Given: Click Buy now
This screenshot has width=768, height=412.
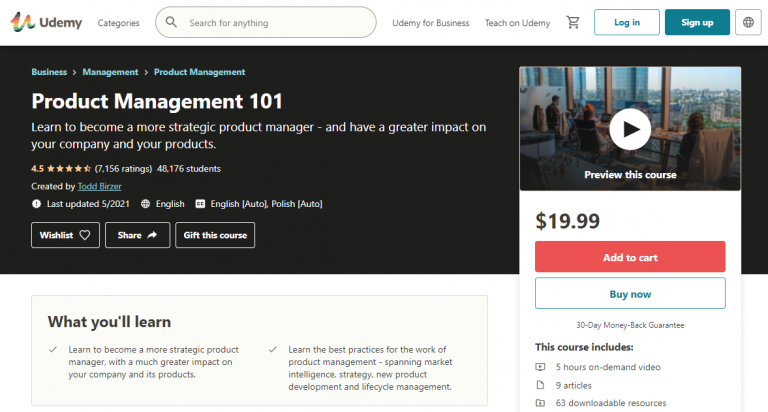Looking at the screenshot, I should 630,294.
